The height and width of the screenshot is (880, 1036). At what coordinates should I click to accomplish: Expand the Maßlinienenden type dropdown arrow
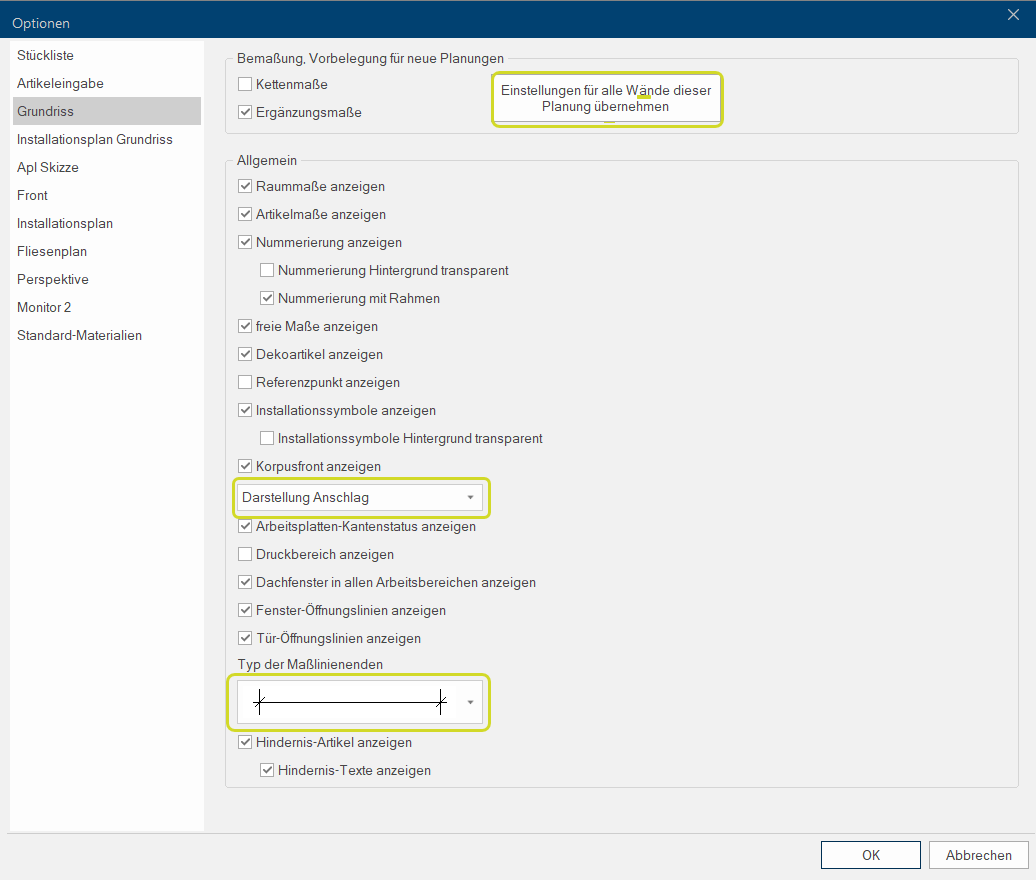(x=469, y=702)
